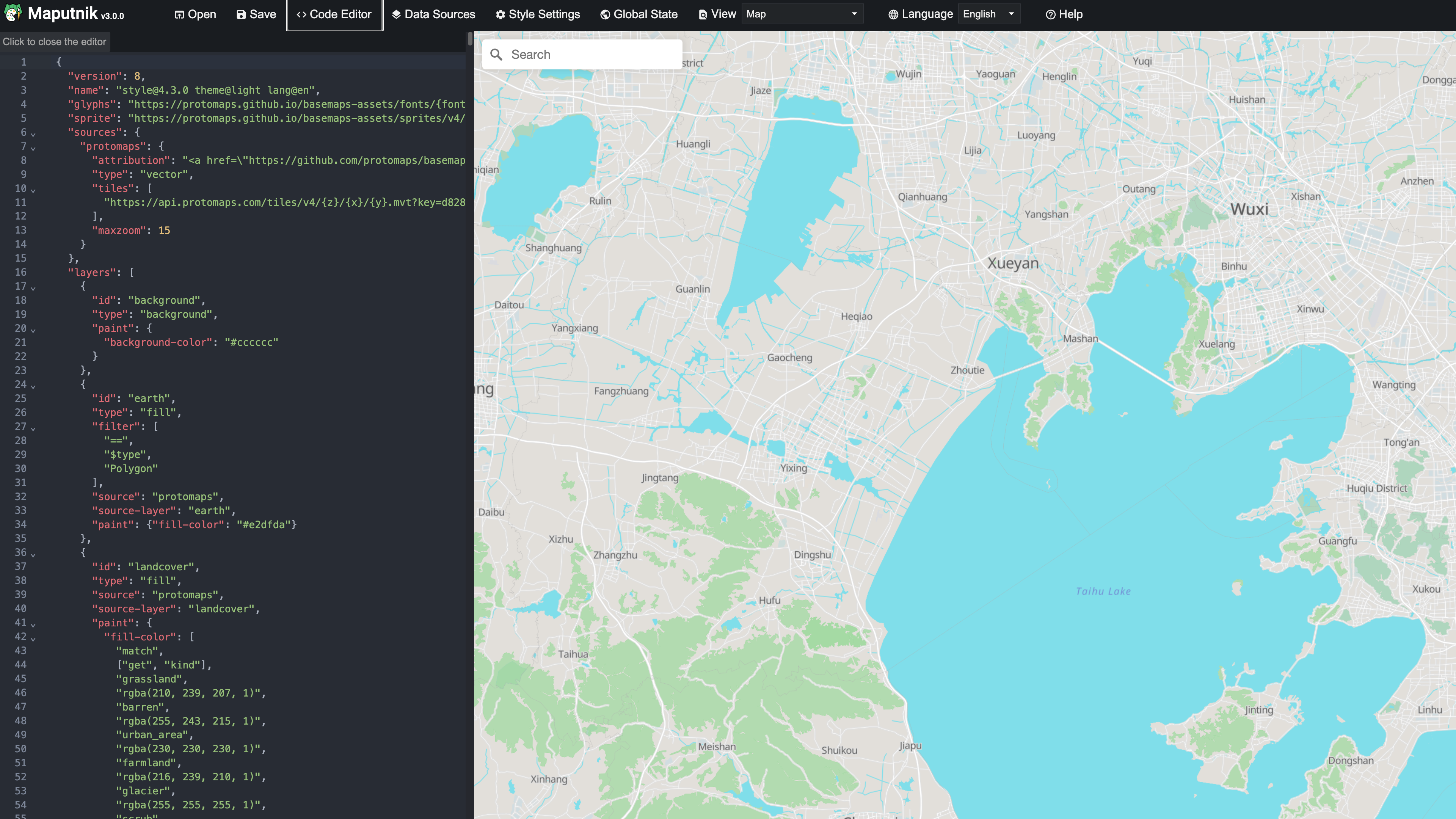The width and height of the screenshot is (1456, 819).
Task: Click the magnifier icon in map search
Action: pyautogui.click(x=496, y=54)
